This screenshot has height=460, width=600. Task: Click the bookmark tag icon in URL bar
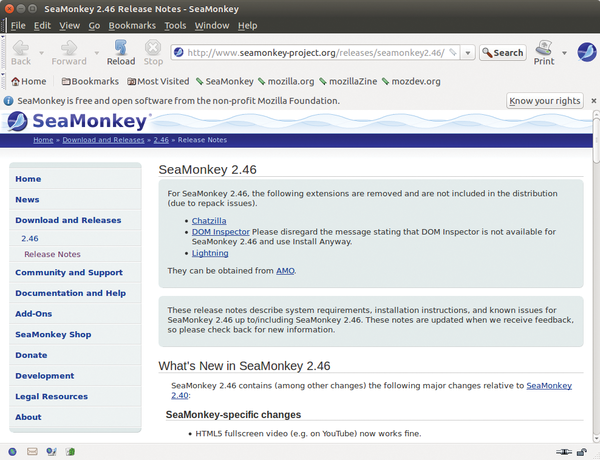453,52
